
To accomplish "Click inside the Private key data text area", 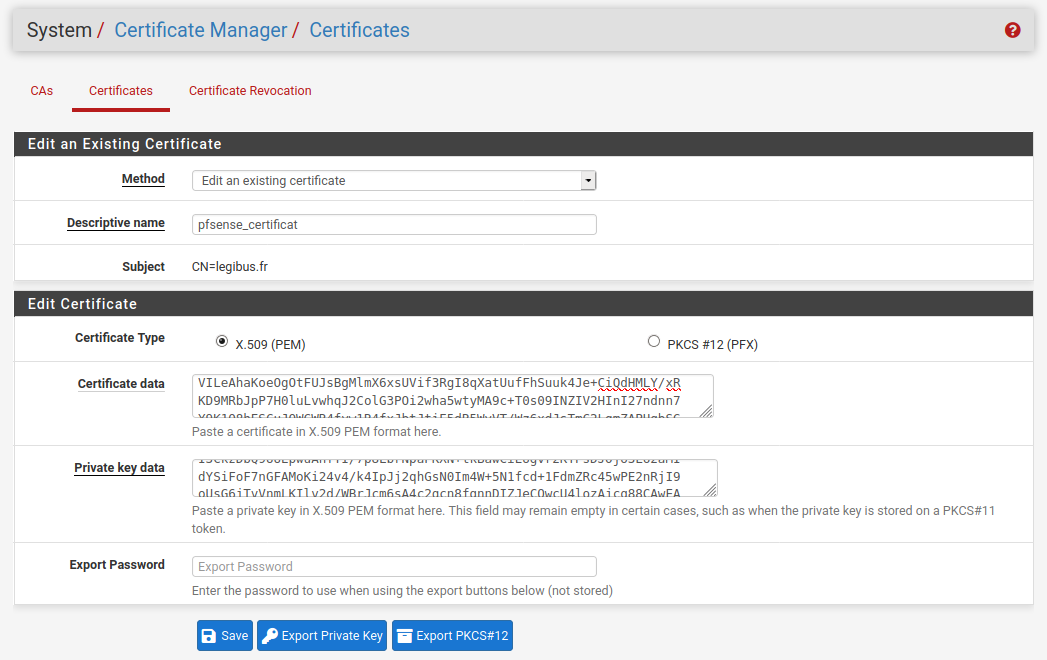I will (x=450, y=478).
